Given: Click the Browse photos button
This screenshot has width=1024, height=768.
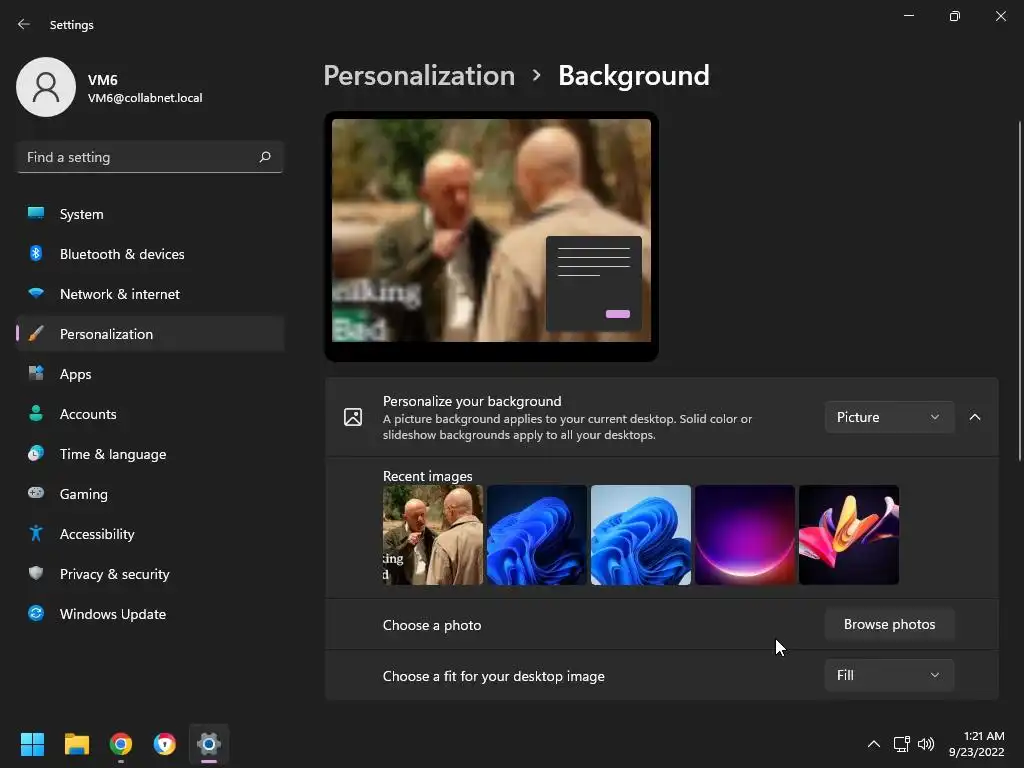Looking at the screenshot, I should click(x=889, y=624).
